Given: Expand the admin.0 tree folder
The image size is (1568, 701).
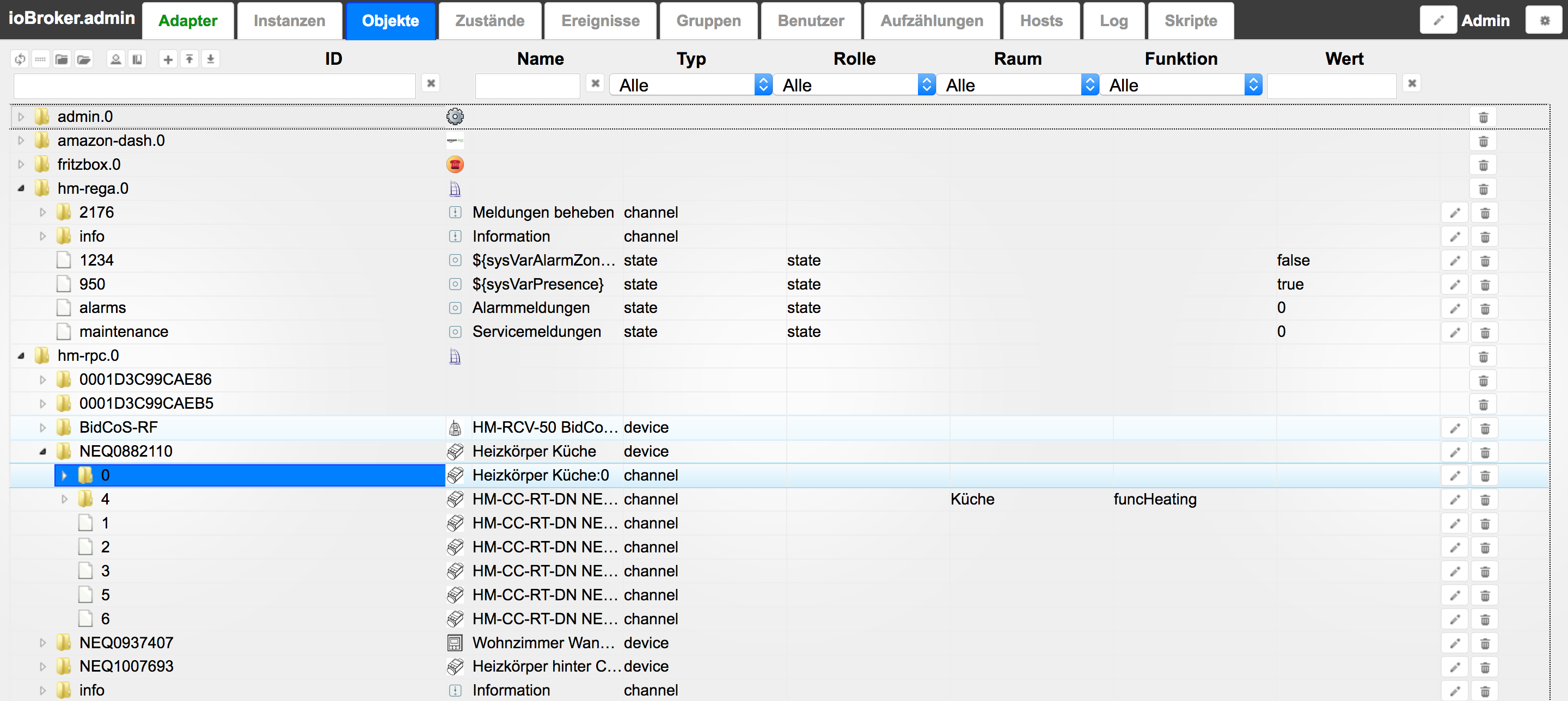Looking at the screenshot, I should [21, 117].
